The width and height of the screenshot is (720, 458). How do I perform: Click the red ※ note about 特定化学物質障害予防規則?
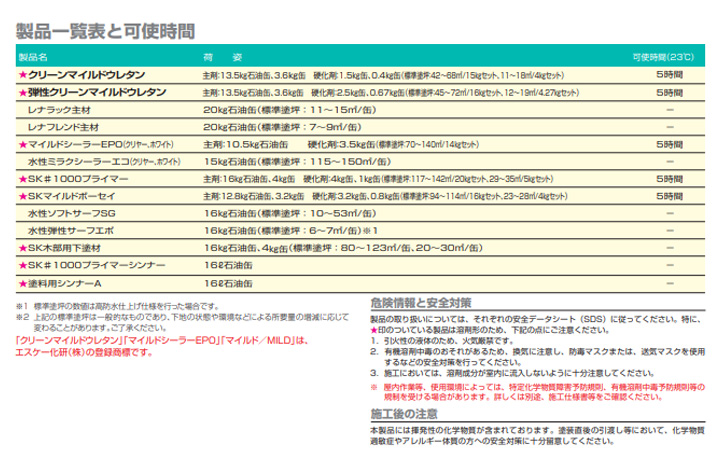(538, 392)
